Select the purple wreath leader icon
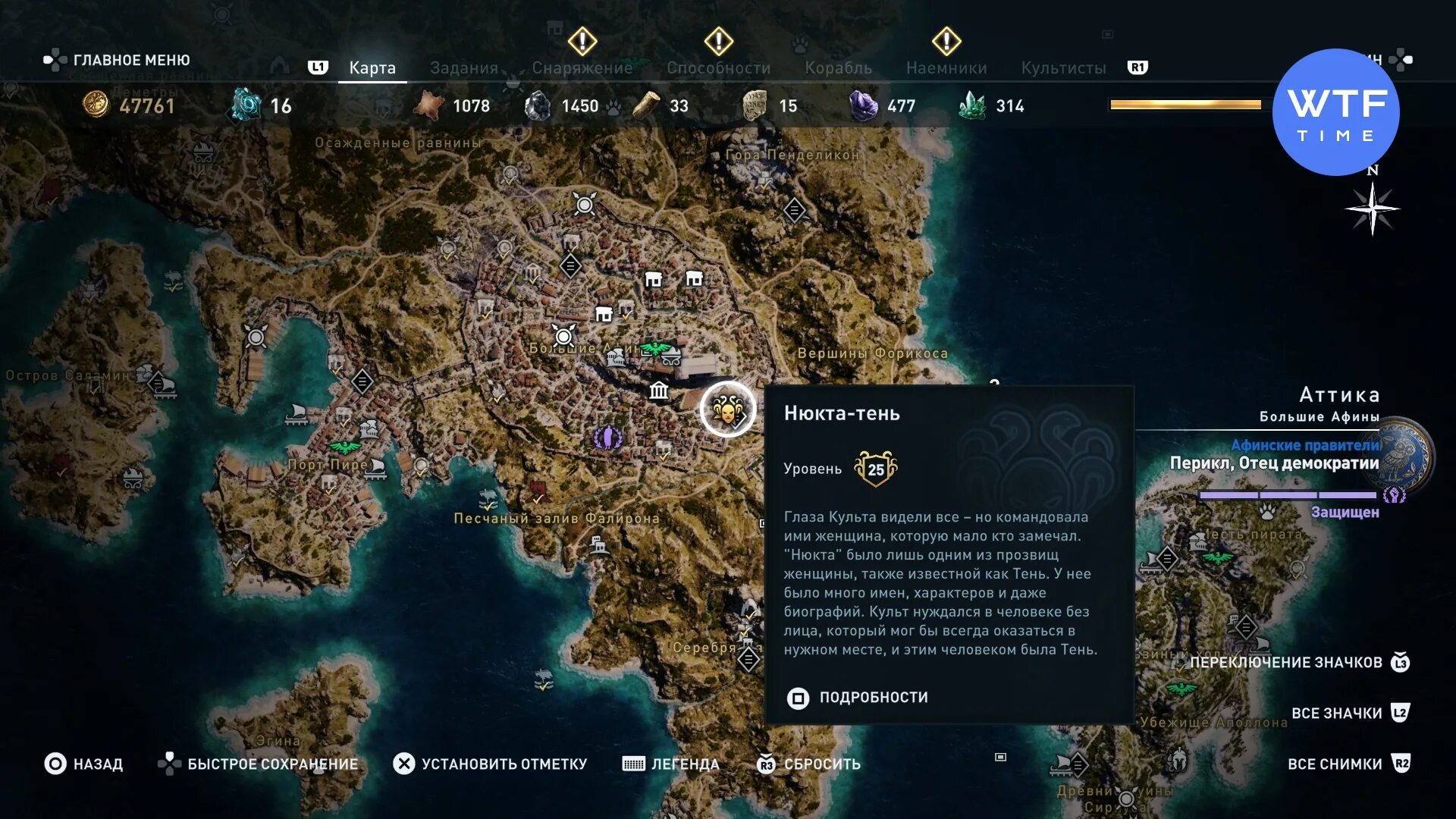Viewport: 1456px width, 819px height. point(607,437)
